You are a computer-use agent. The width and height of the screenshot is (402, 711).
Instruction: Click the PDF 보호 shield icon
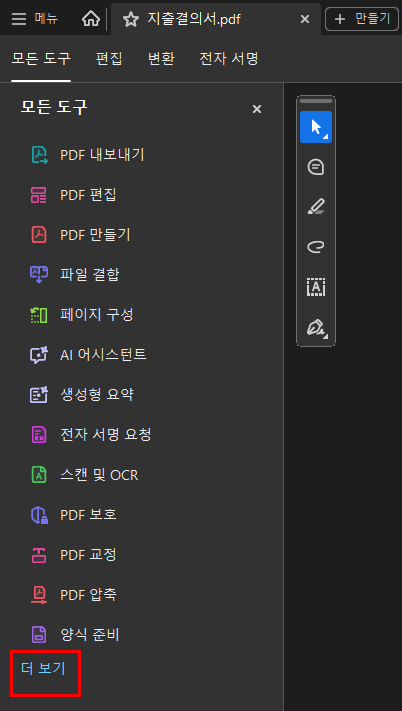[x=39, y=515]
